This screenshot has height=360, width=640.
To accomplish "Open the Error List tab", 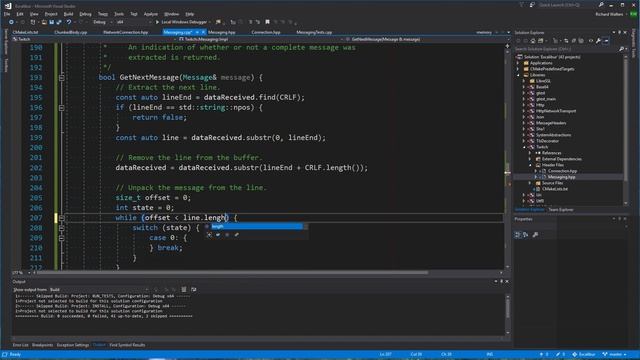I will (x=20, y=345).
